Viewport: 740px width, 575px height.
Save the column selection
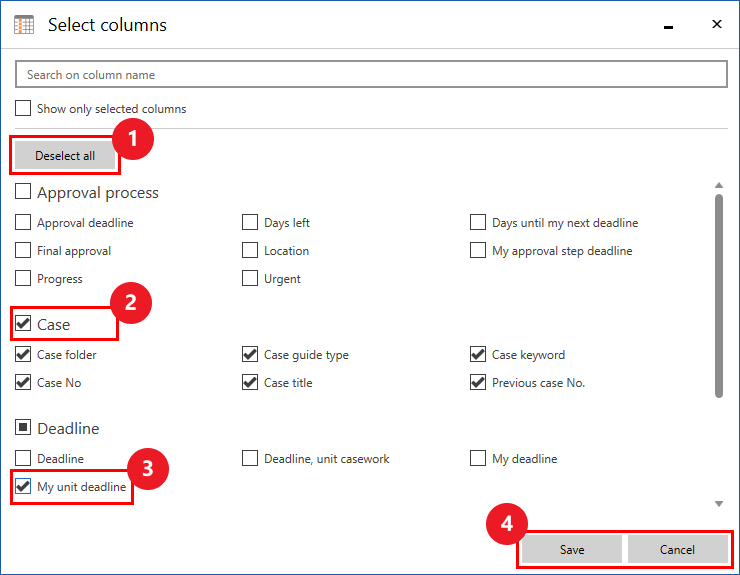572,549
